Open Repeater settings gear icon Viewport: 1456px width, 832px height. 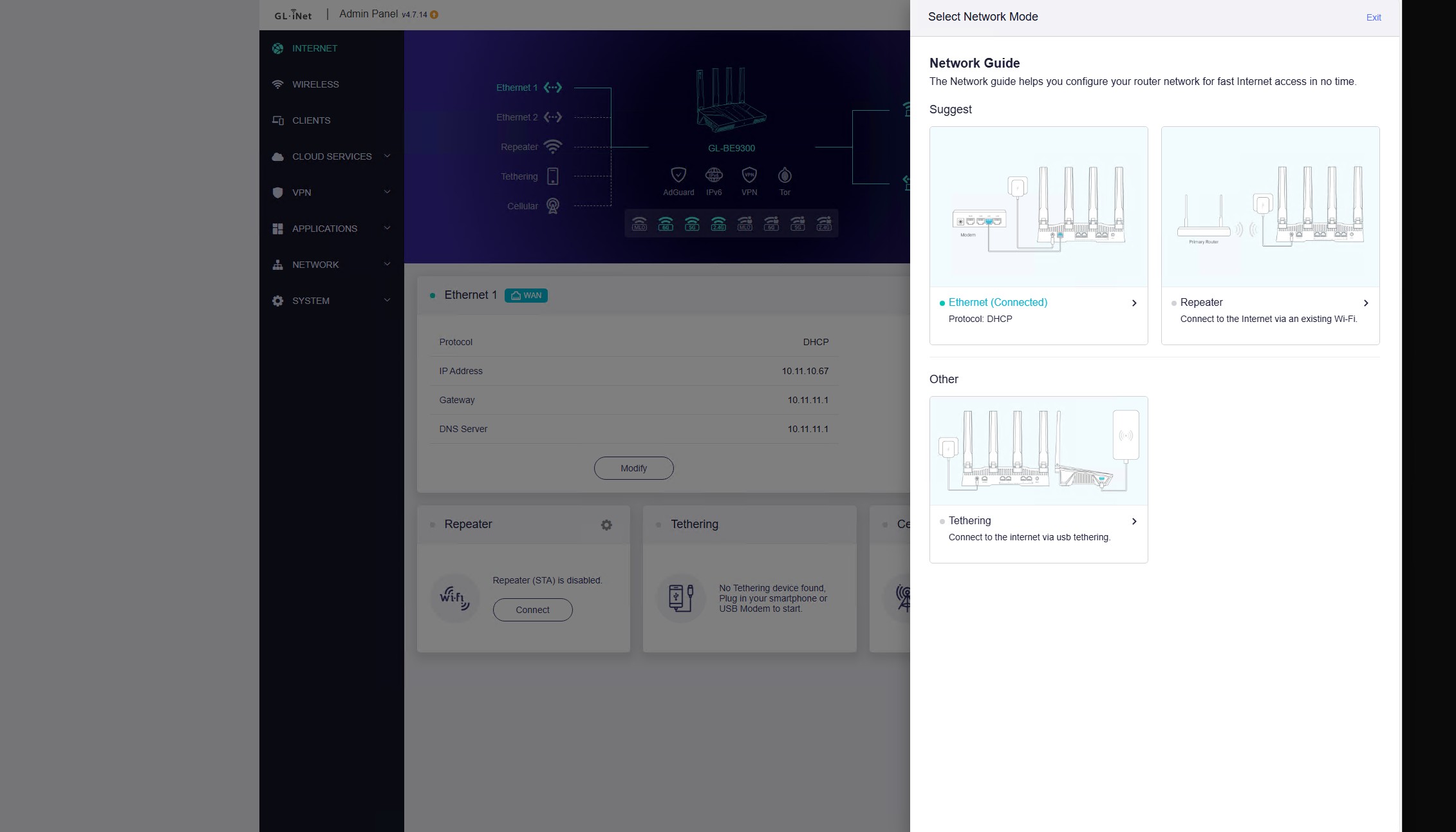tap(606, 525)
